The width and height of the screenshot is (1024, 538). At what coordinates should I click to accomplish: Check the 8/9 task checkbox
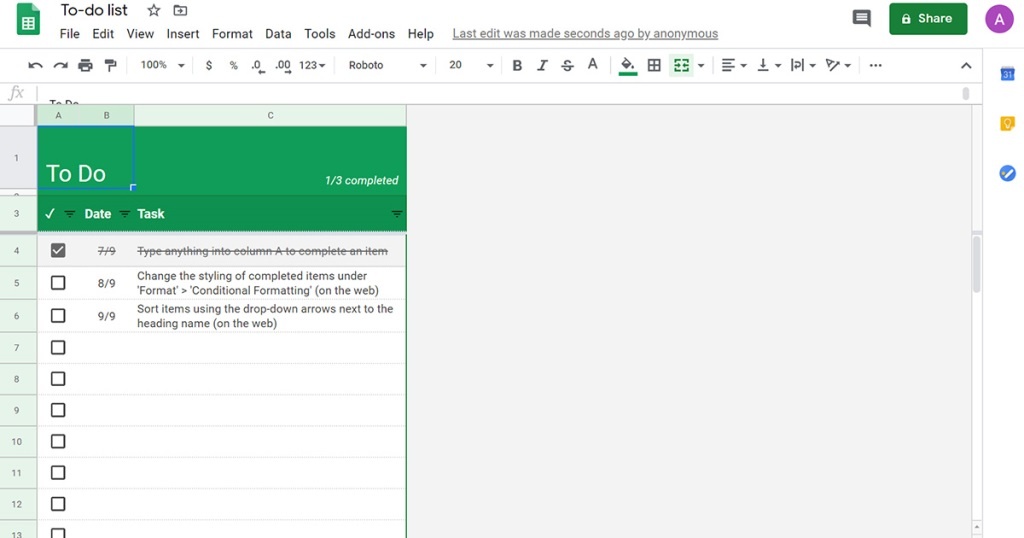(58, 283)
